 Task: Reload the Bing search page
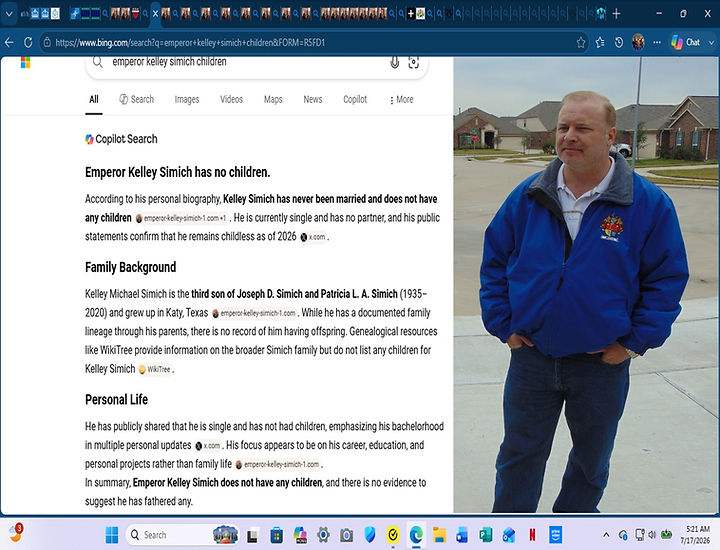[28, 43]
